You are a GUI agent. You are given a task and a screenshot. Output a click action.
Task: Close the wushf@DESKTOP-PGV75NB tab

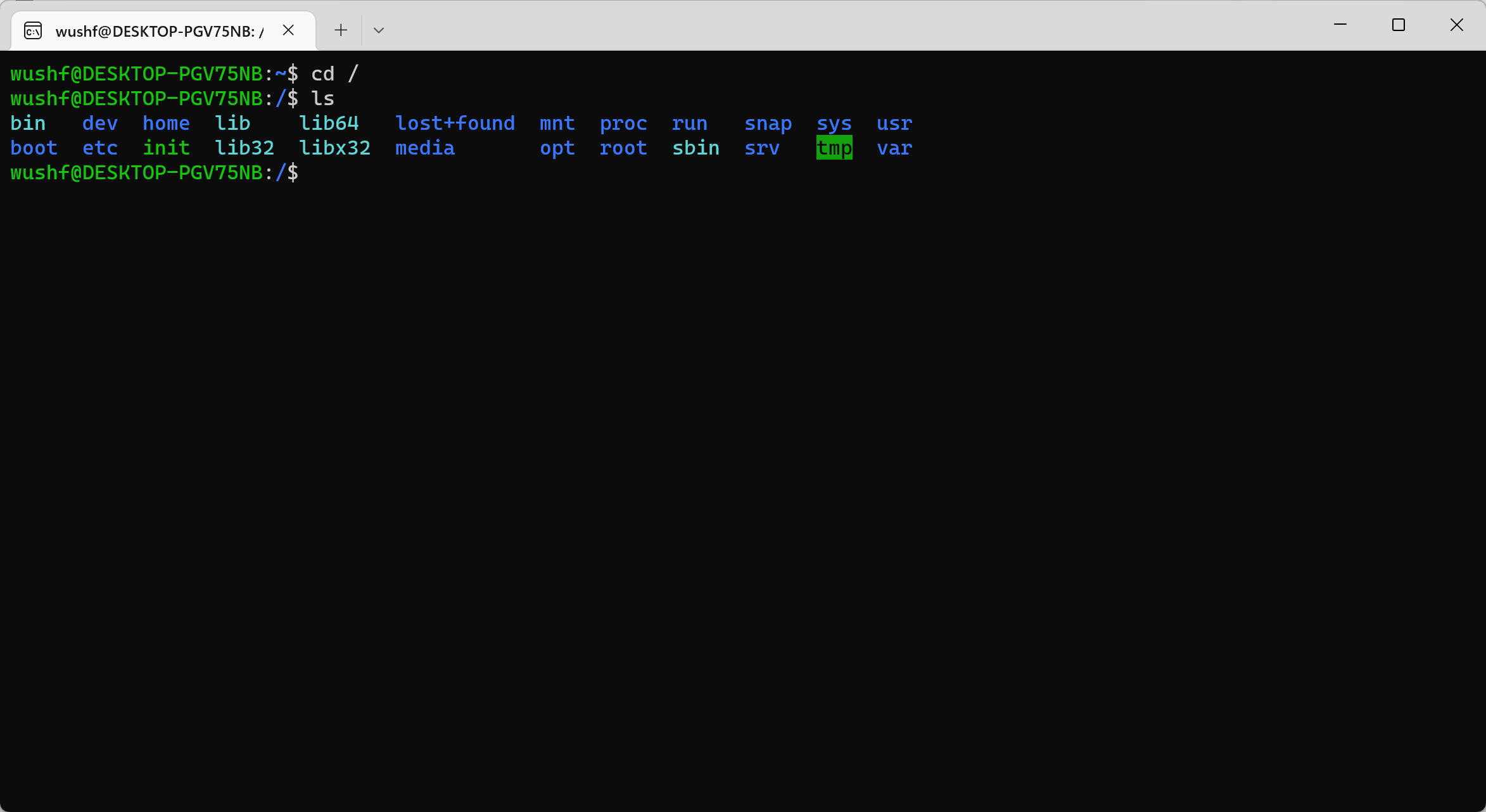(x=288, y=30)
